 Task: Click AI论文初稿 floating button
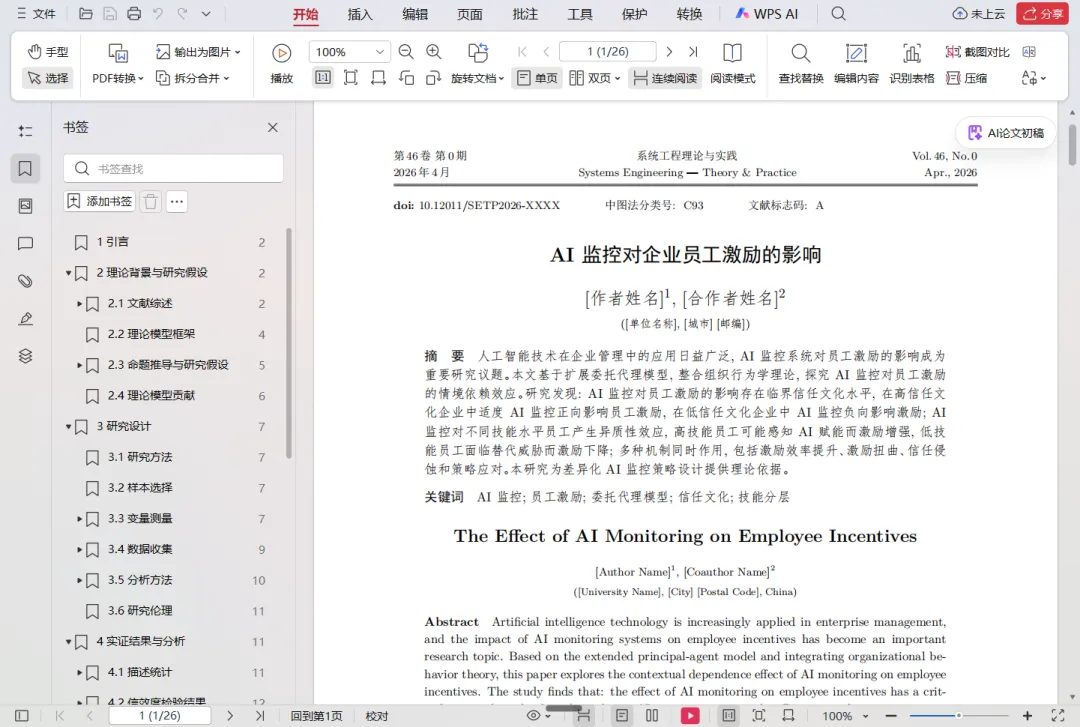1006,133
